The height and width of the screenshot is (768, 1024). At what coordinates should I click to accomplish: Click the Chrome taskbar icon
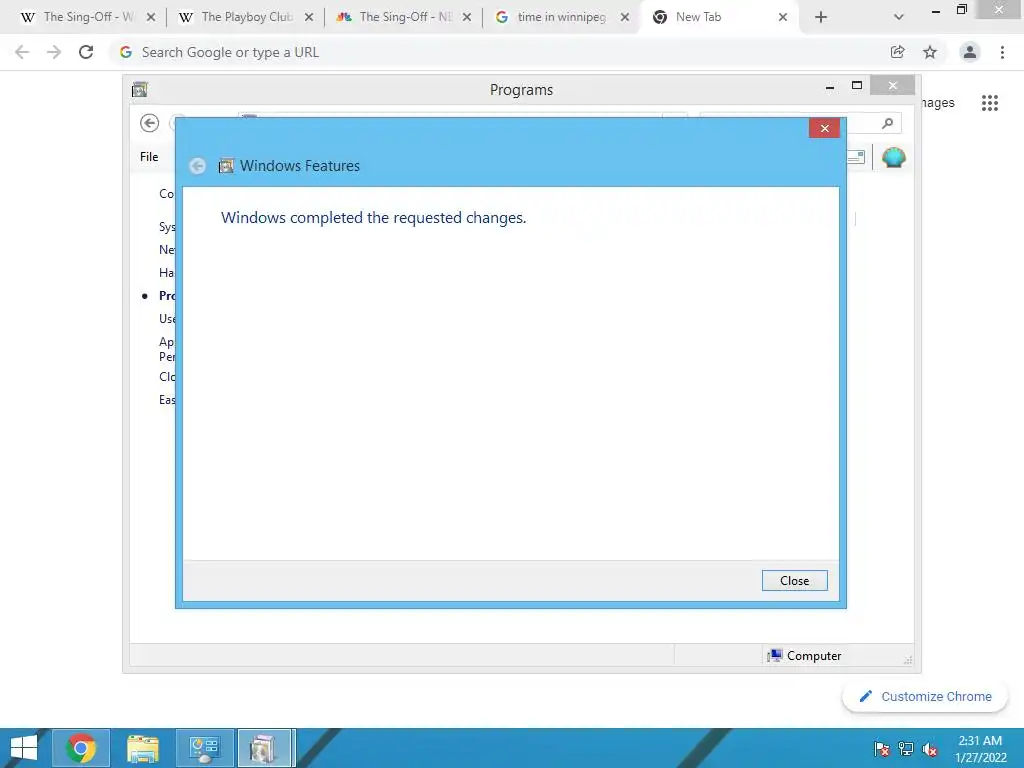tap(81, 748)
